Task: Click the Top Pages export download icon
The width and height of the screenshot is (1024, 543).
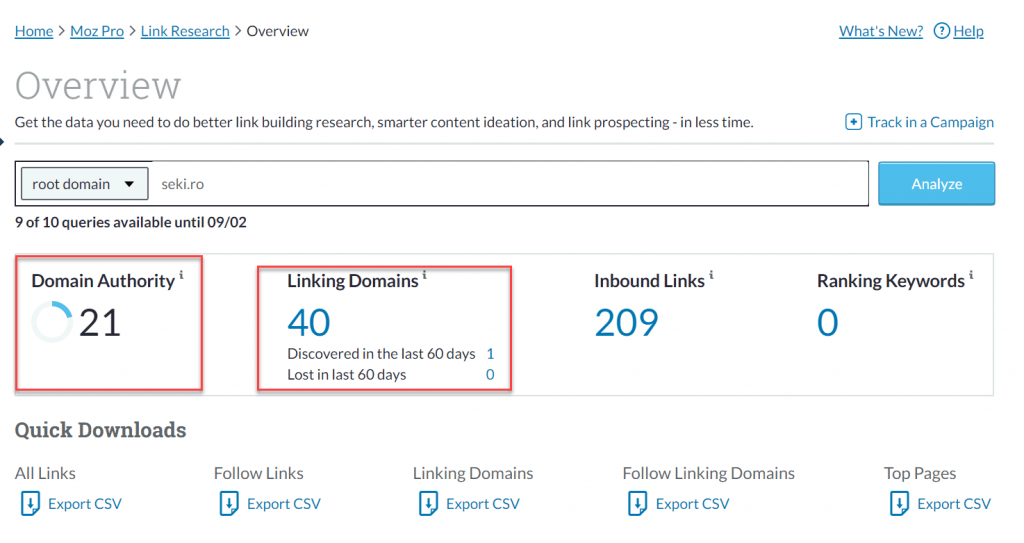Action: (898, 503)
